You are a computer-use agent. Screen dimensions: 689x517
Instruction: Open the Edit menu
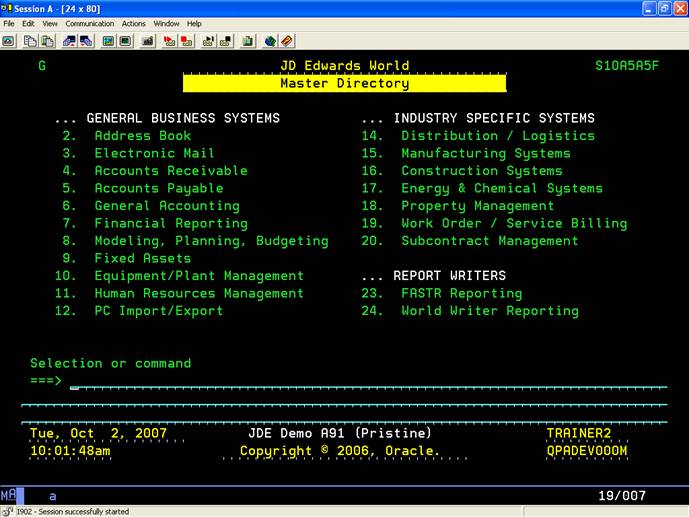28,24
